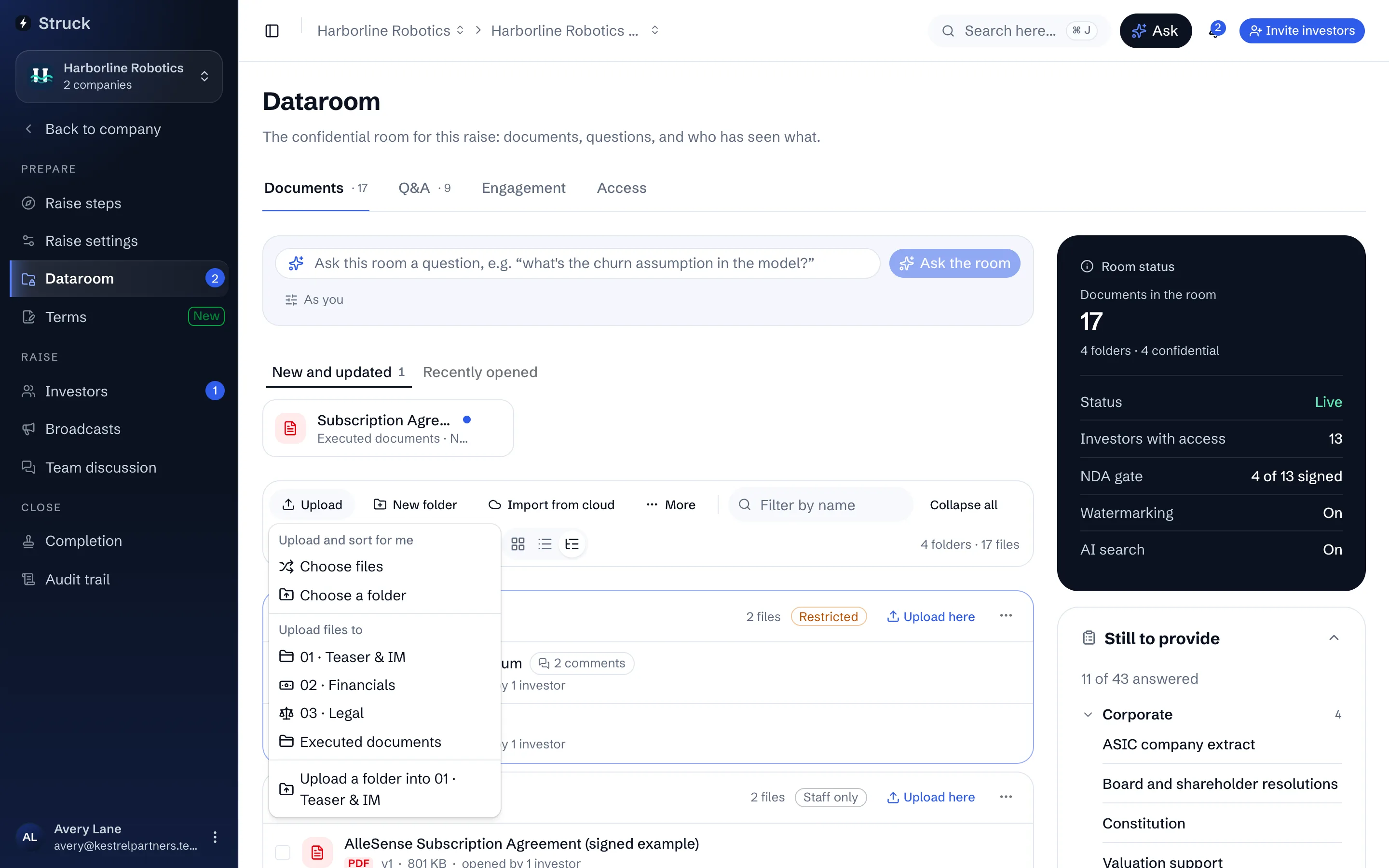Switch to grid view icon
This screenshot has height=868, width=1389.
point(517,543)
